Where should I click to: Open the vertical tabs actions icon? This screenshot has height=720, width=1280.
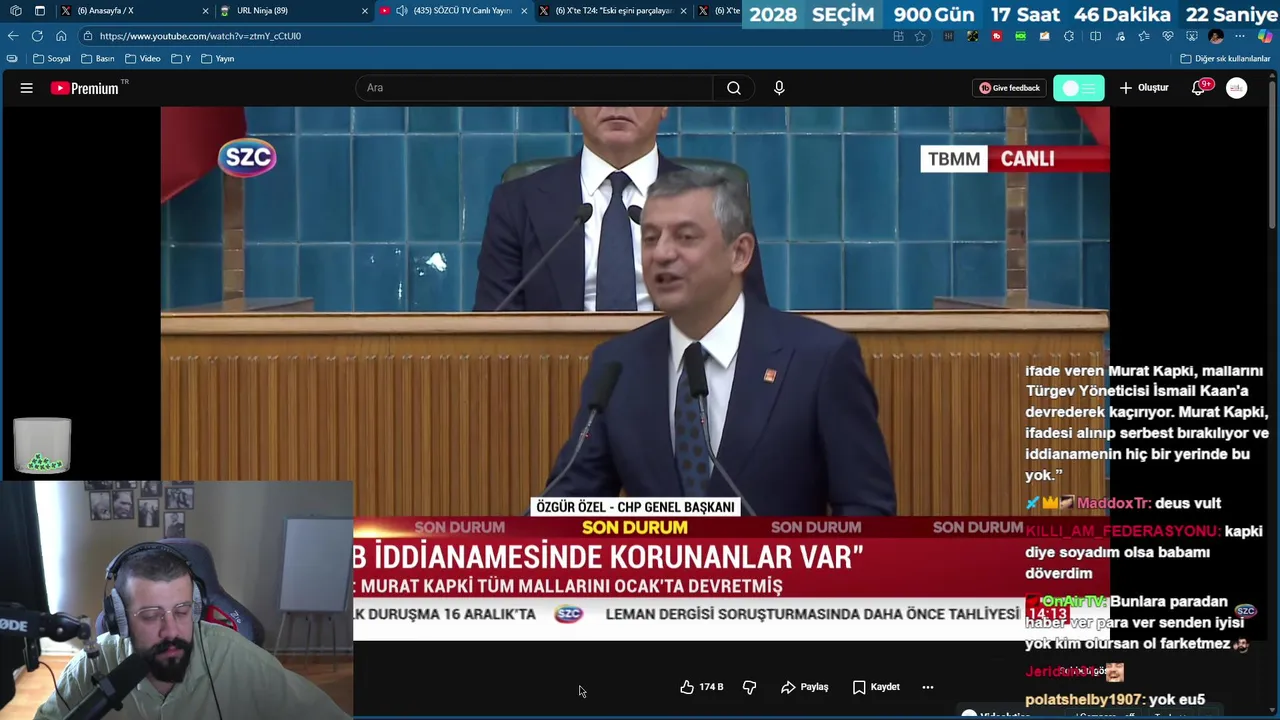click(39, 11)
